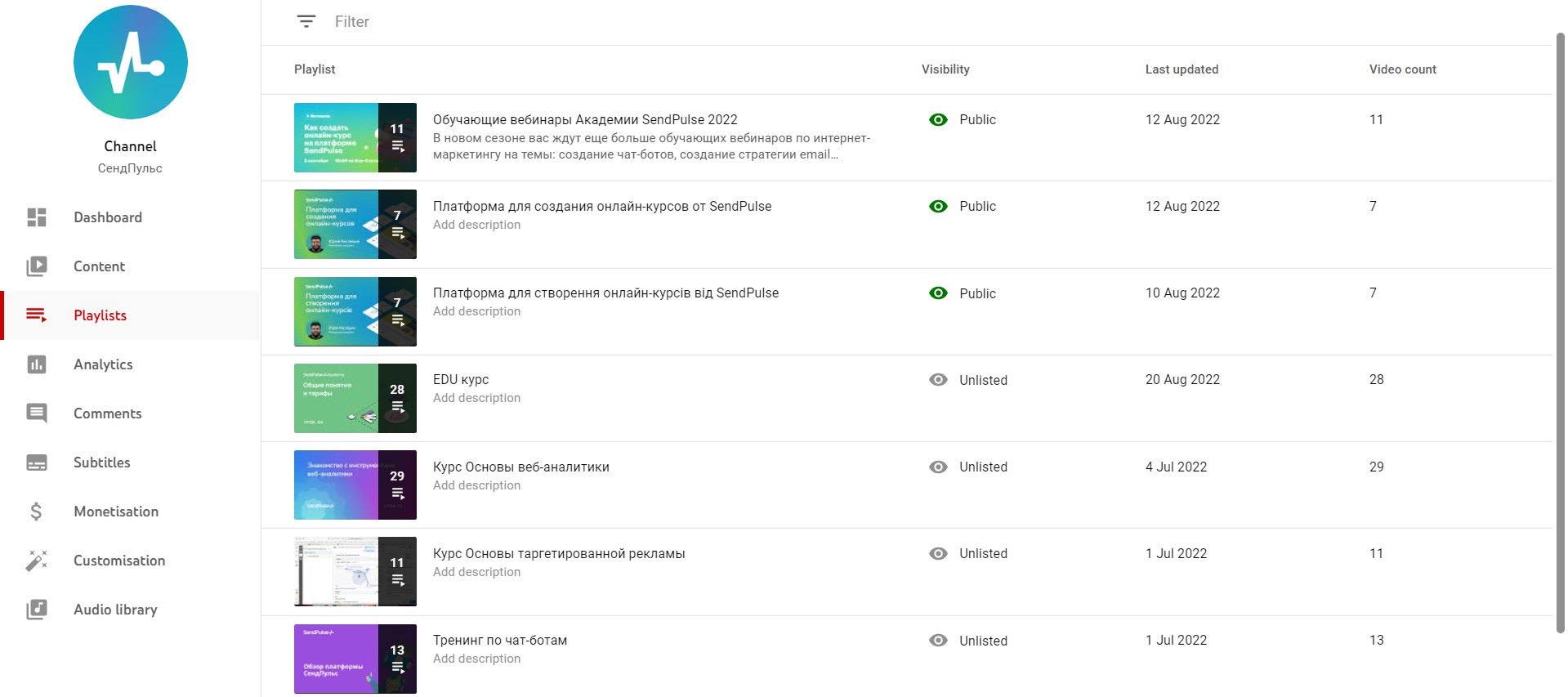Screen dimensions: 1568x697
Task: Open the Customisation section
Action: (131, 561)
